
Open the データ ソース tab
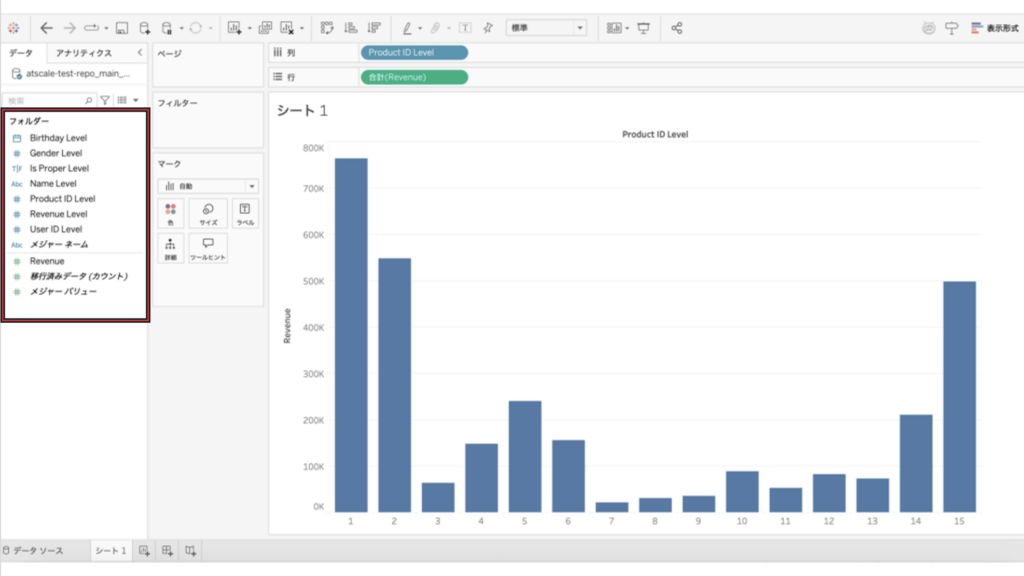coord(34,551)
